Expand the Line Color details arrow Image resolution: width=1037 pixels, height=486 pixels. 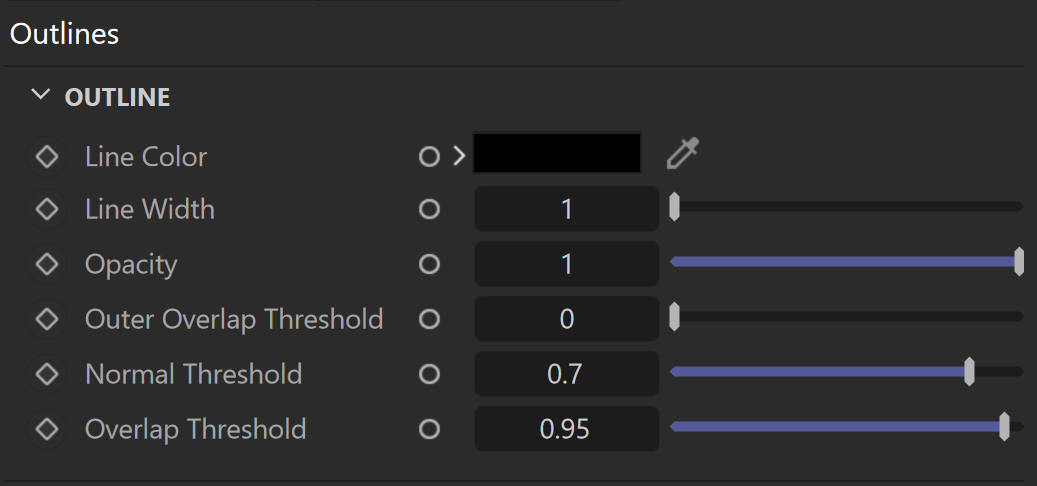pos(459,157)
